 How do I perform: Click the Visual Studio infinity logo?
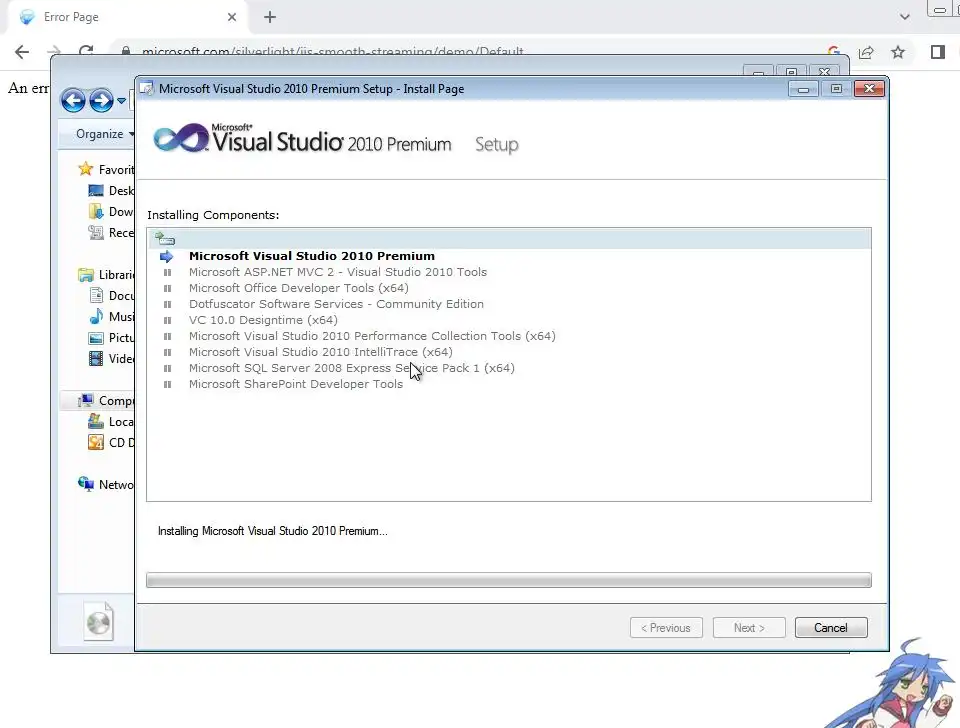pos(181,138)
